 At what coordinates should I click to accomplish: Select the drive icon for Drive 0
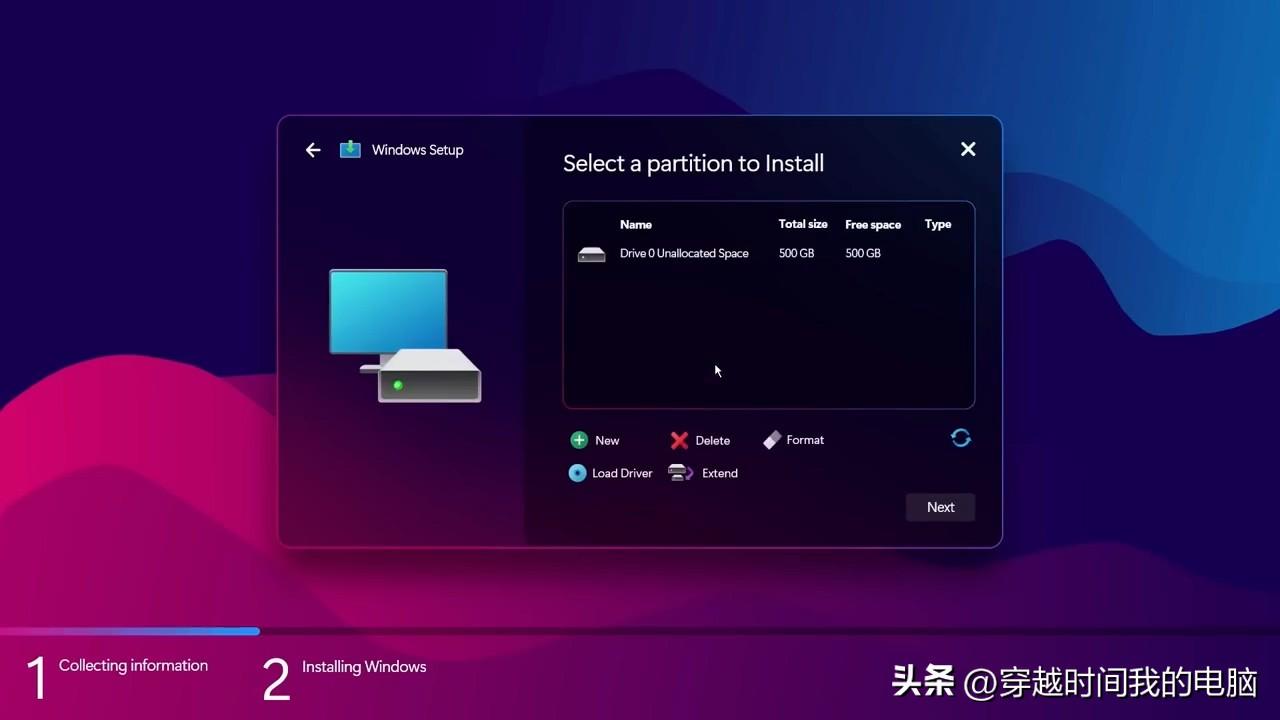point(592,255)
